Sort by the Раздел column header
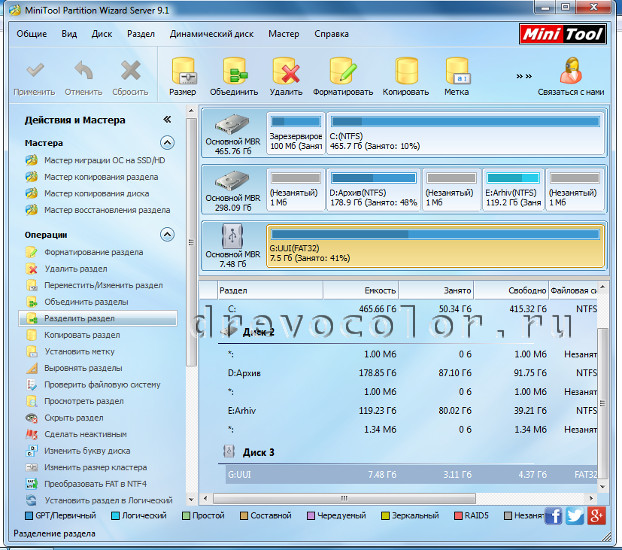This screenshot has height=550, width=622. (270, 290)
